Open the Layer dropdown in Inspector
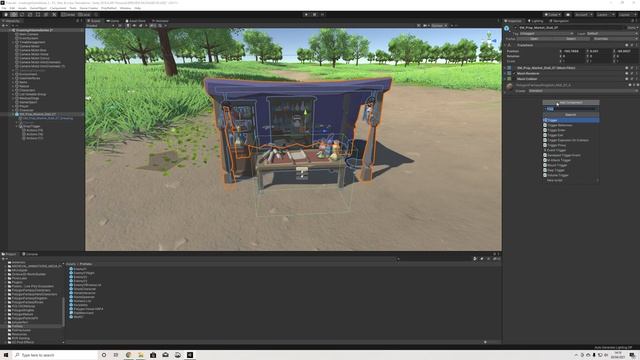Image resolution: width=640 pixels, height=360 pixels. pos(611,33)
